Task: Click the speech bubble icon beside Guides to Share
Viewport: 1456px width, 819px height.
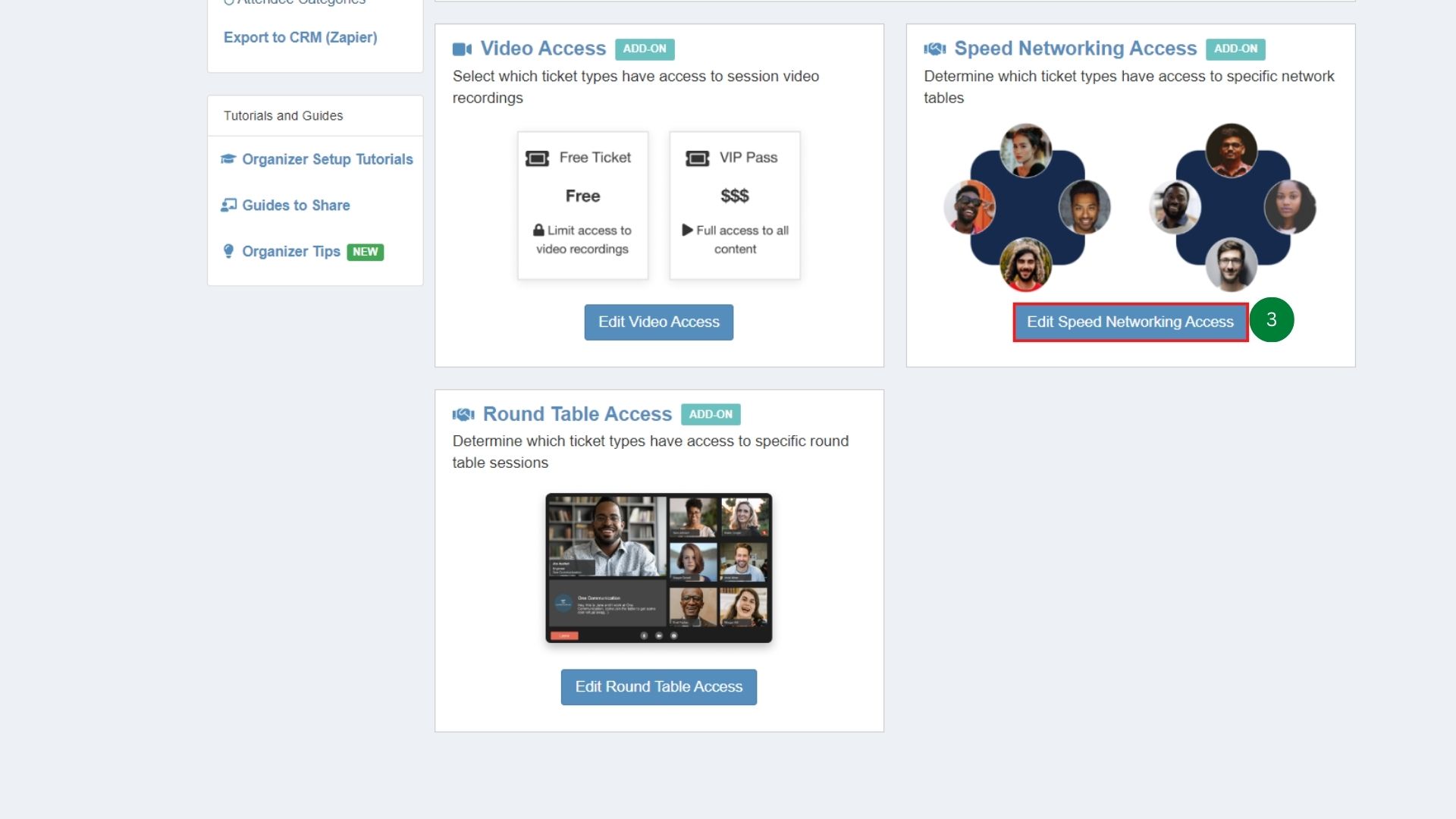Action: 228,205
